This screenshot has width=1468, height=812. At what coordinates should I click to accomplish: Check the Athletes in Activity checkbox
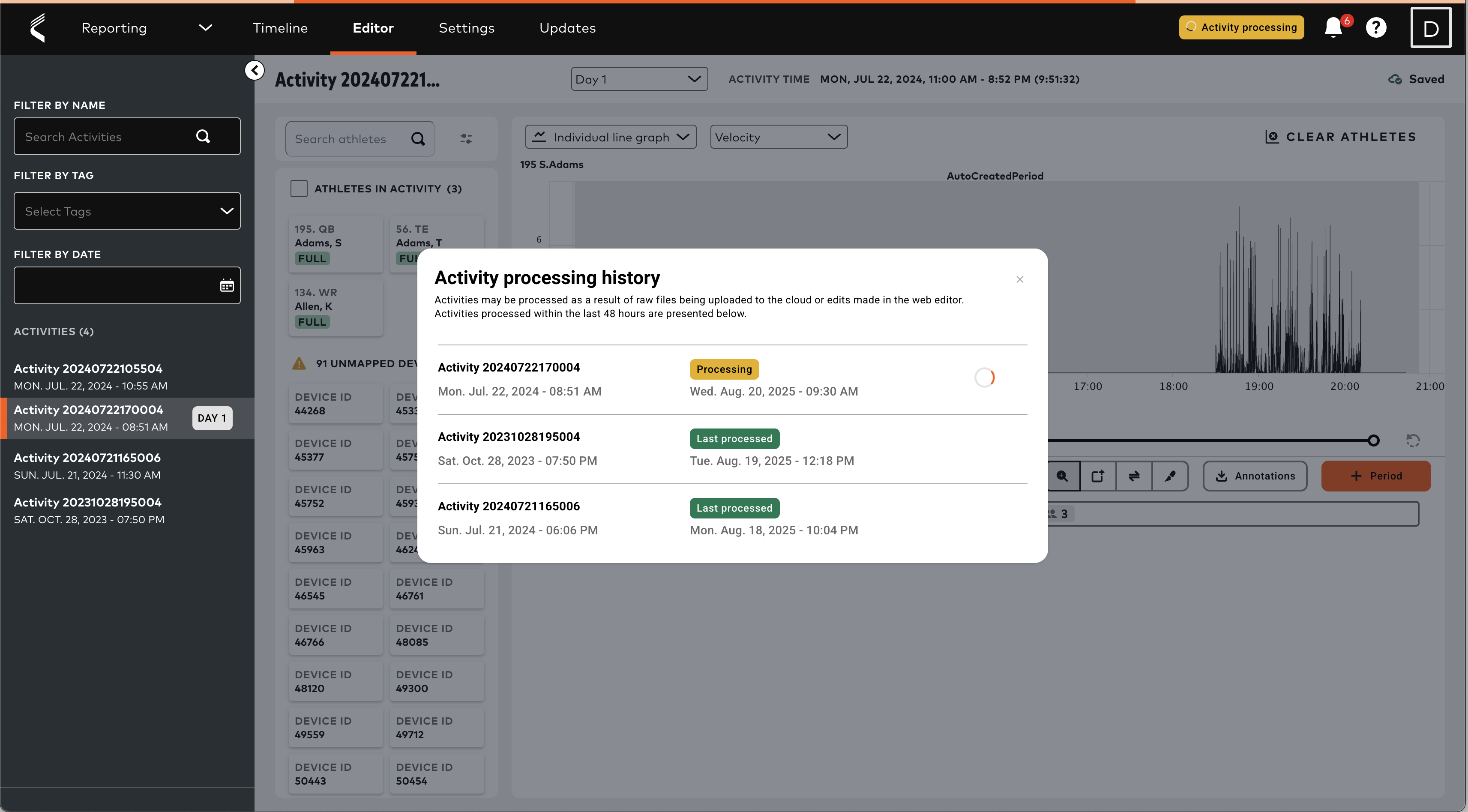299,188
